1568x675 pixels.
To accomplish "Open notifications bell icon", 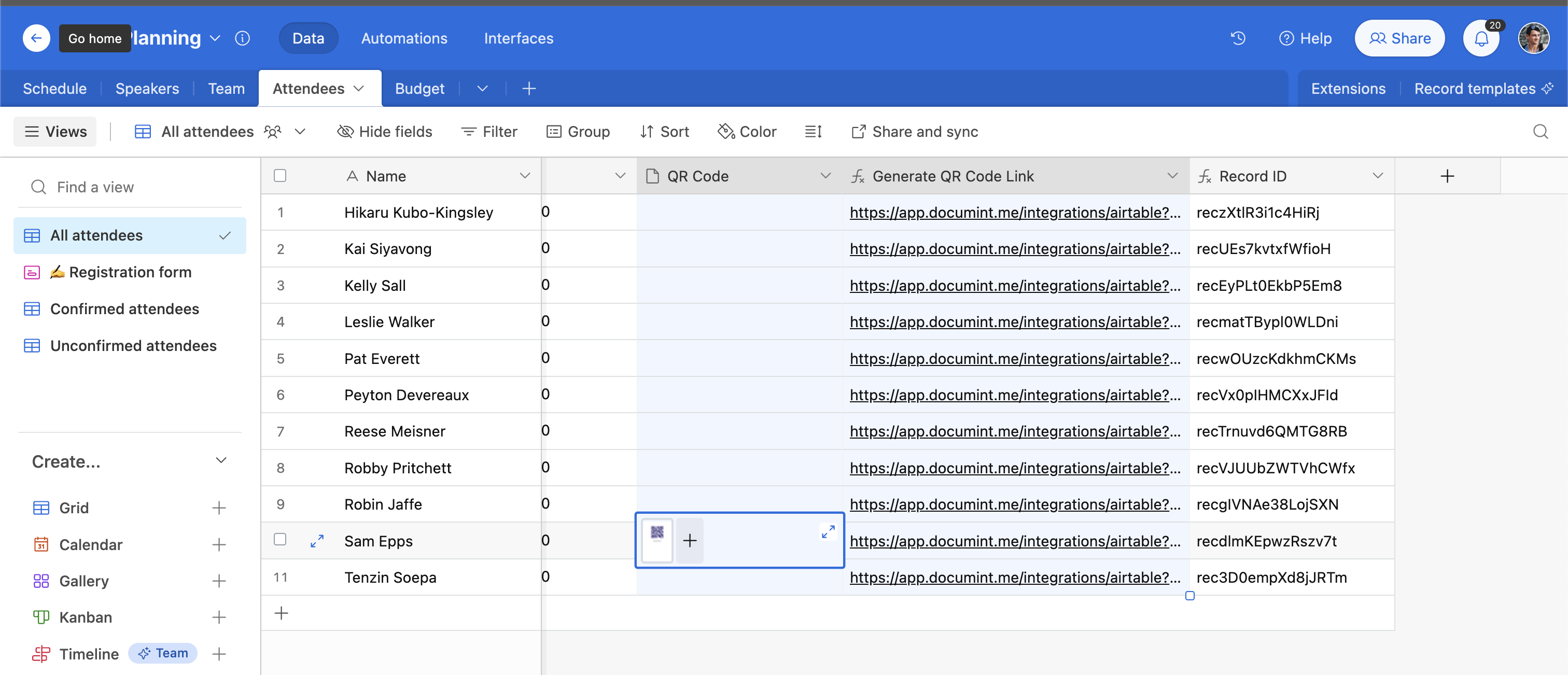I will 1481,39.
